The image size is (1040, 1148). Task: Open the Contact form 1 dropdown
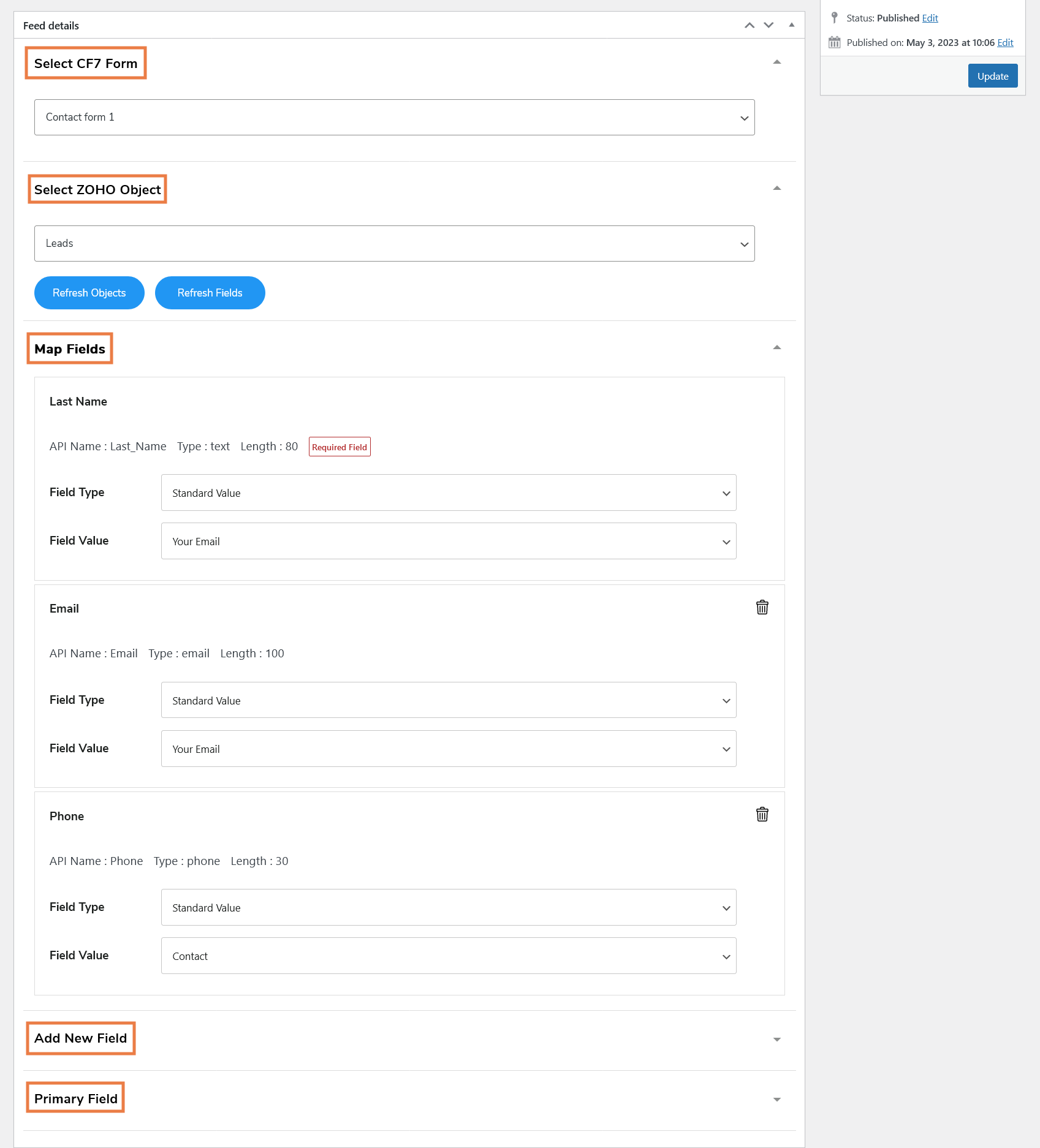tap(394, 117)
